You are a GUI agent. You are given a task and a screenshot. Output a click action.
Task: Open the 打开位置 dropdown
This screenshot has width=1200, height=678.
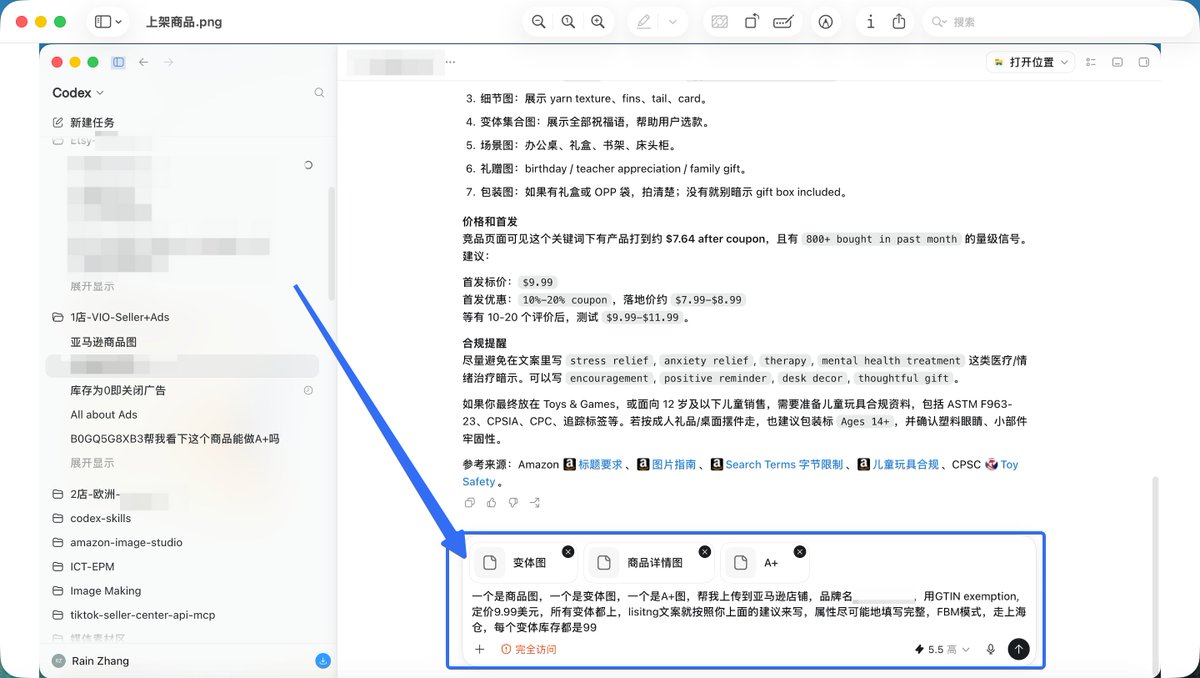1030,62
